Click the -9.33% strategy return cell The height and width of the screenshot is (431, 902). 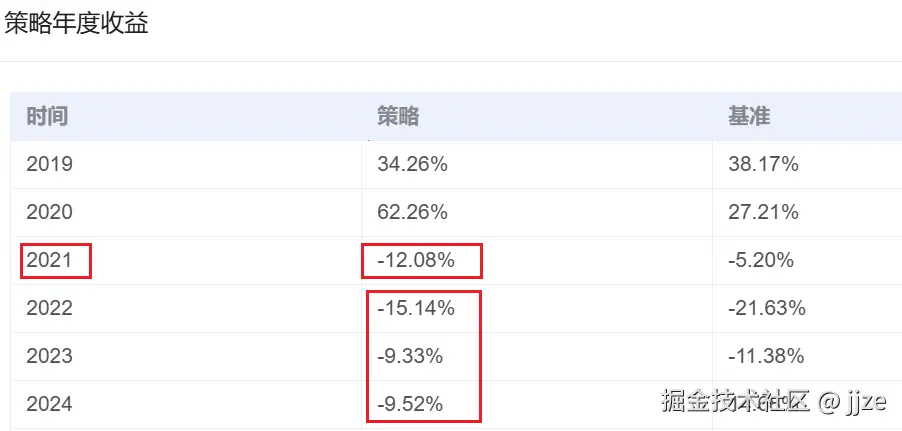[x=410, y=357]
